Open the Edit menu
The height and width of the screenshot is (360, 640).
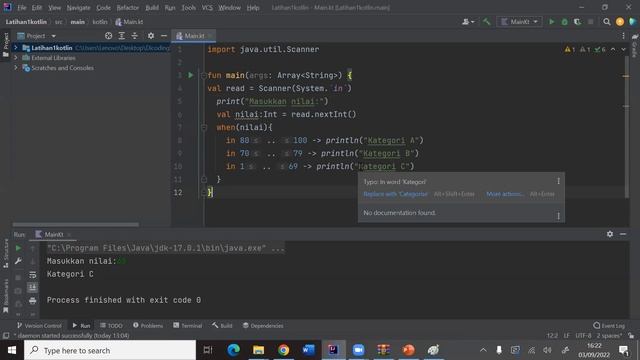37,7
